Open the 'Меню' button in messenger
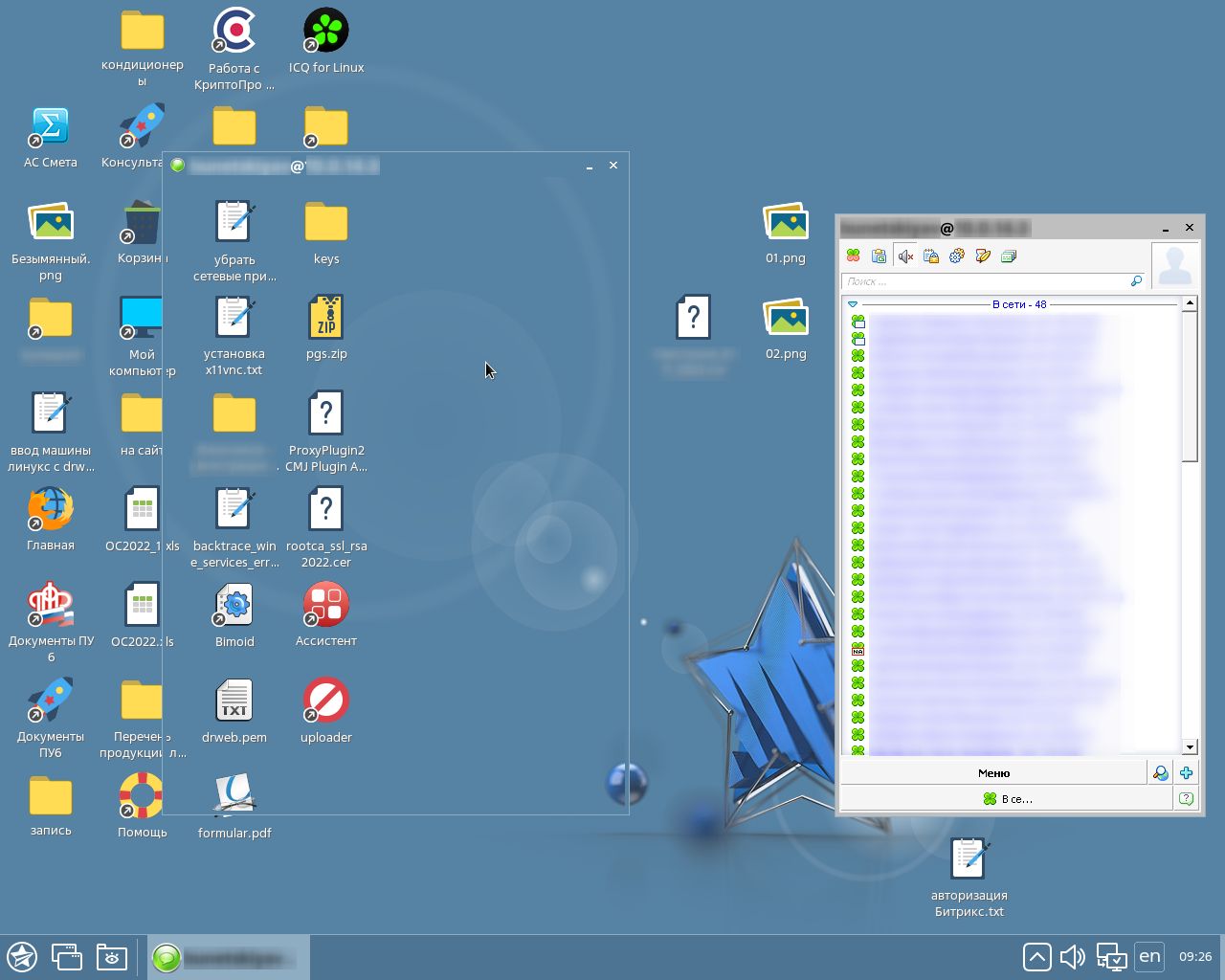The image size is (1225, 980). [x=993, y=773]
